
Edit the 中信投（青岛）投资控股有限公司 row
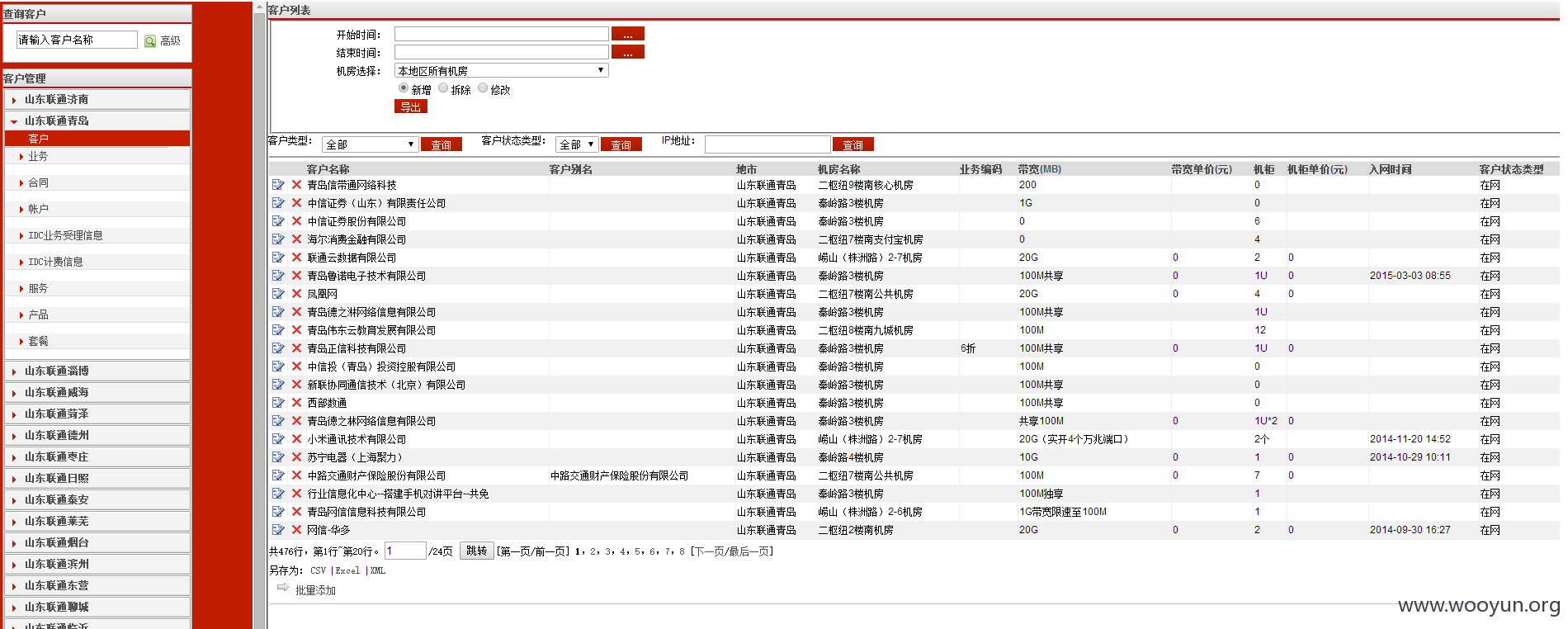click(x=278, y=367)
